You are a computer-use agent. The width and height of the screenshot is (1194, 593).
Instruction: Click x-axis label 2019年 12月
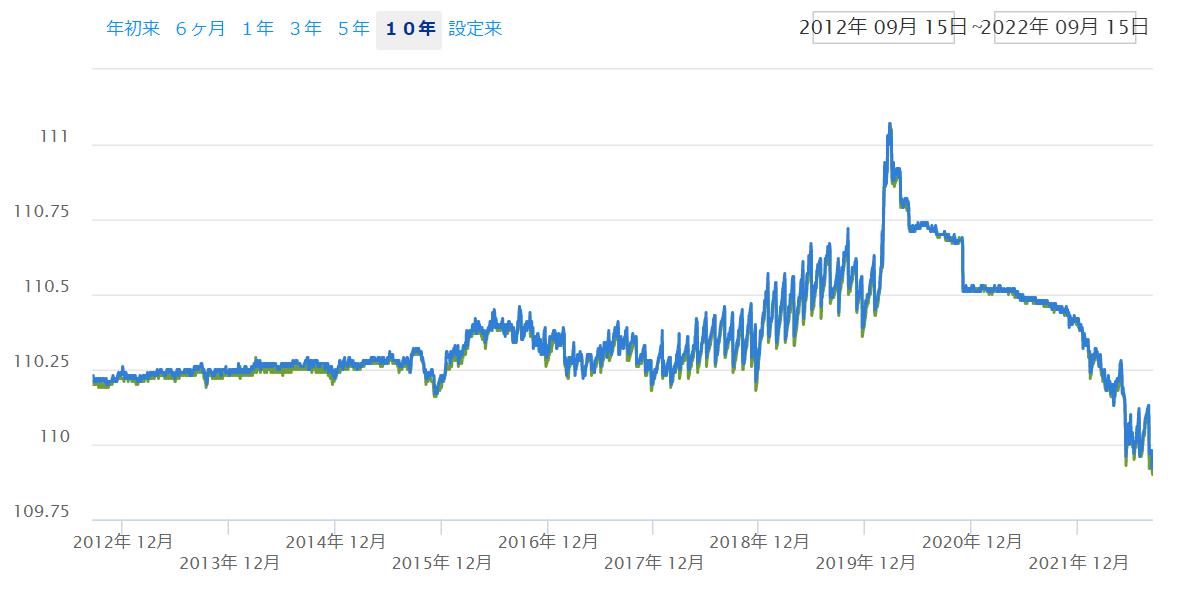point(865,563)
